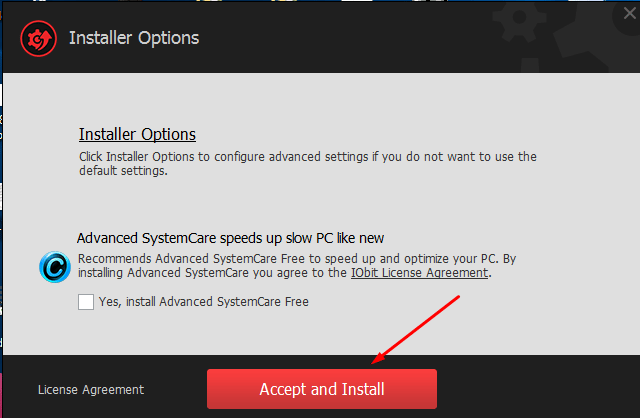The image size is (640, 418).
Task: Enable the install Advanced SystemCare Free checkbox
Action: point(86,301)
